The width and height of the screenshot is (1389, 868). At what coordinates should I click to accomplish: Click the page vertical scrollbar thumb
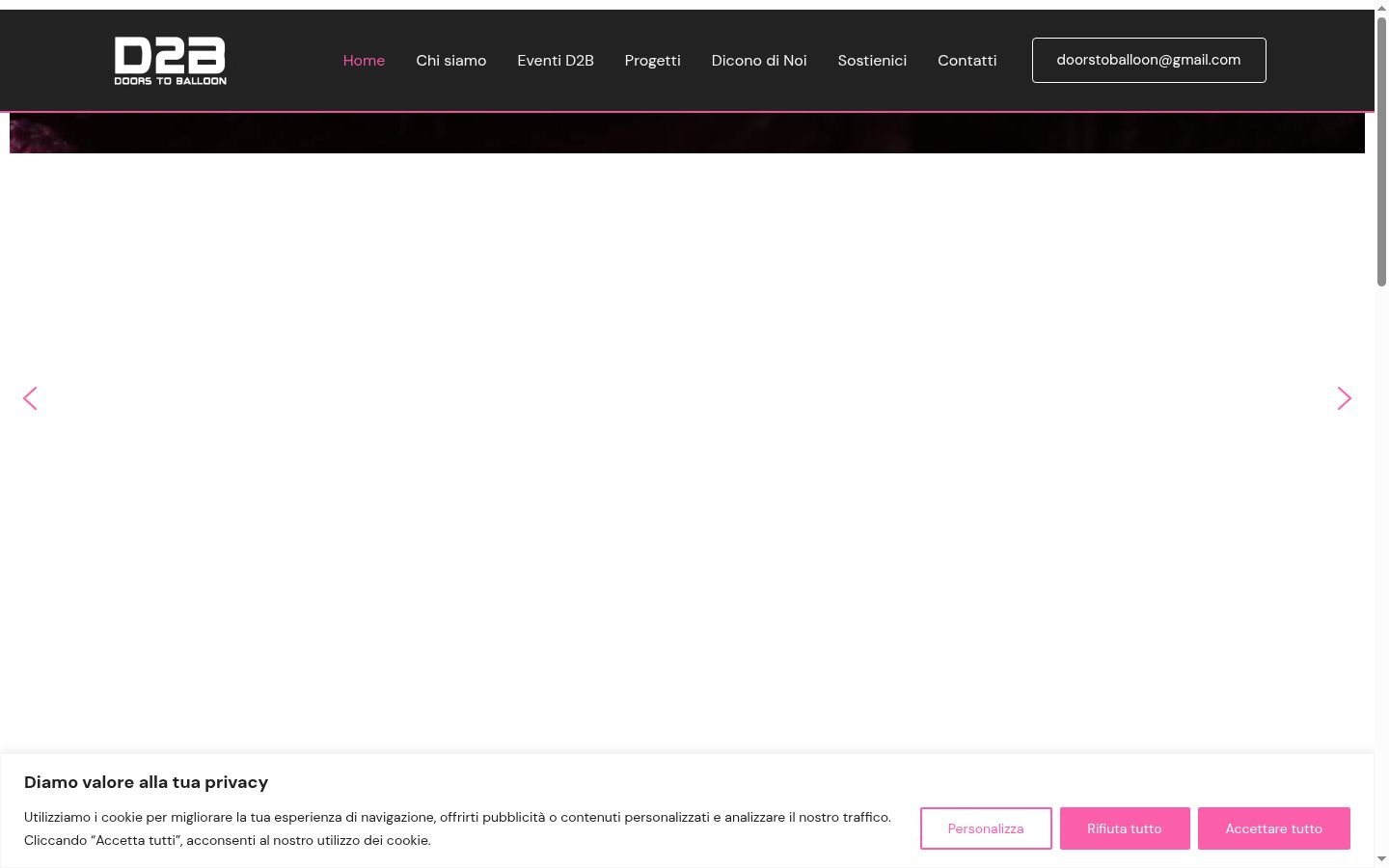coord(1381,151)
